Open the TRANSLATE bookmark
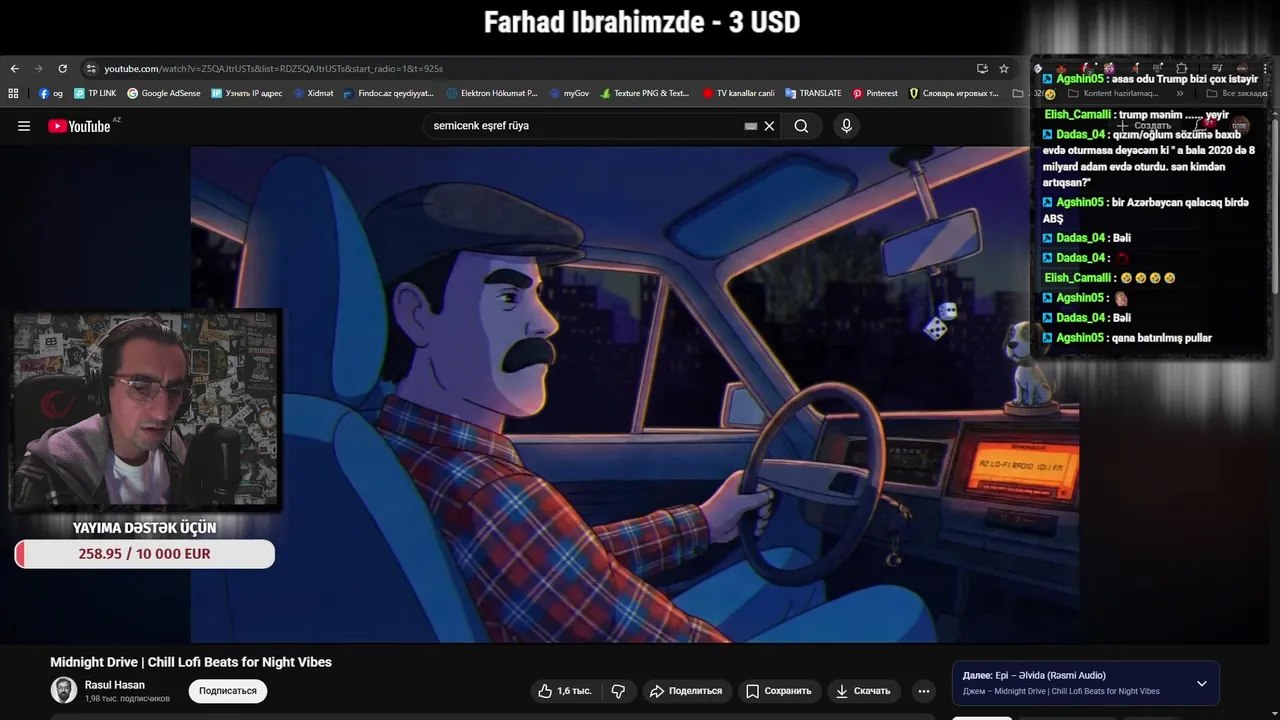This screenshot has height=720, width=1280. (x=814, y=93)
